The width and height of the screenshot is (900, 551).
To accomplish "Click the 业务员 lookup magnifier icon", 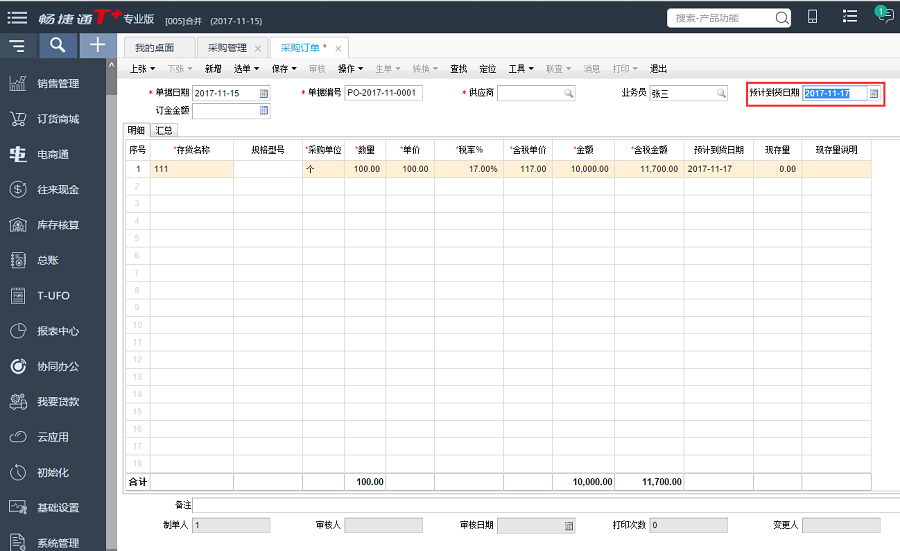I will click(x=720, y=93).
